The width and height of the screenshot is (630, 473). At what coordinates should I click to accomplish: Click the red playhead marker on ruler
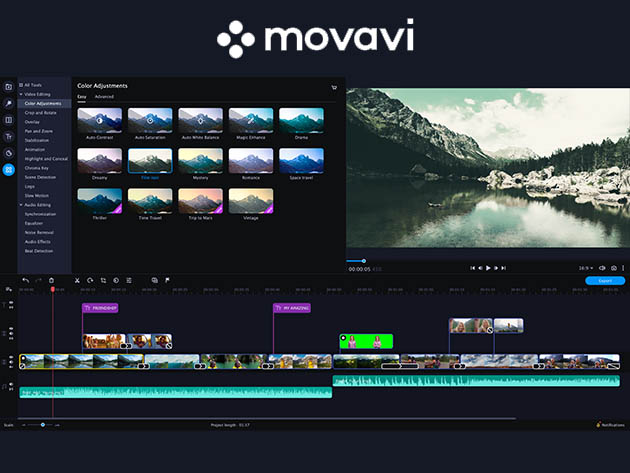pyautogui.click(x=53, y=289)
